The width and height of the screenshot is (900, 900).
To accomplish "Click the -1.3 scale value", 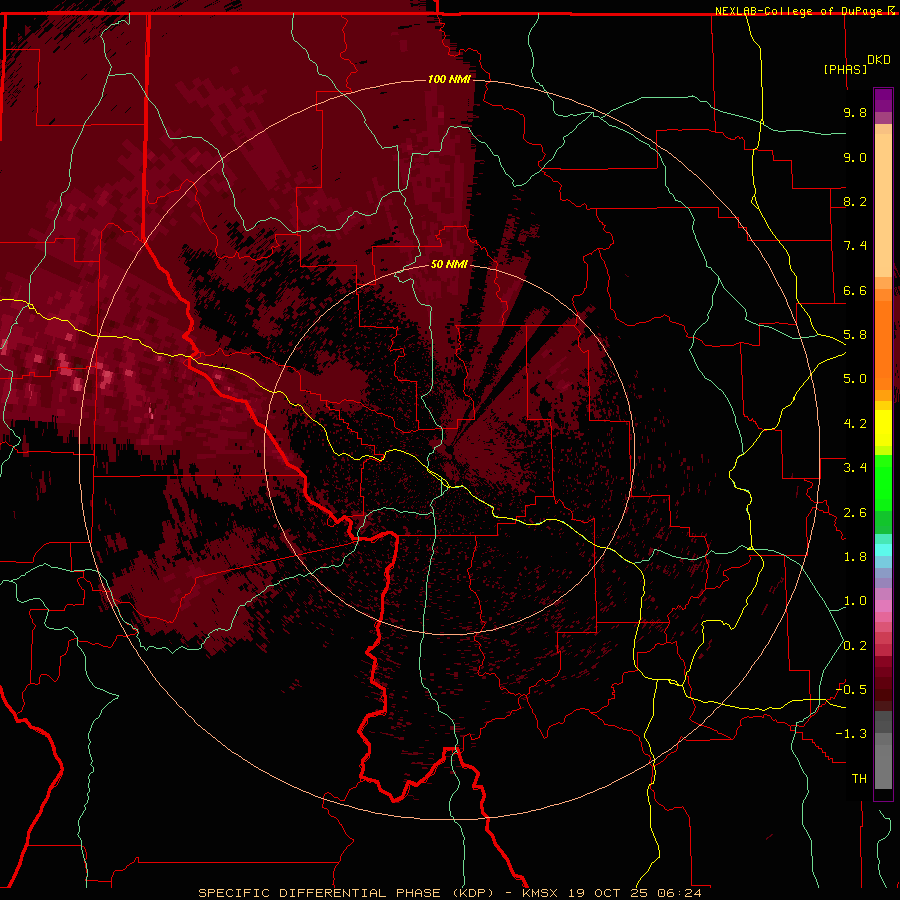I will (x=851, y=734).
